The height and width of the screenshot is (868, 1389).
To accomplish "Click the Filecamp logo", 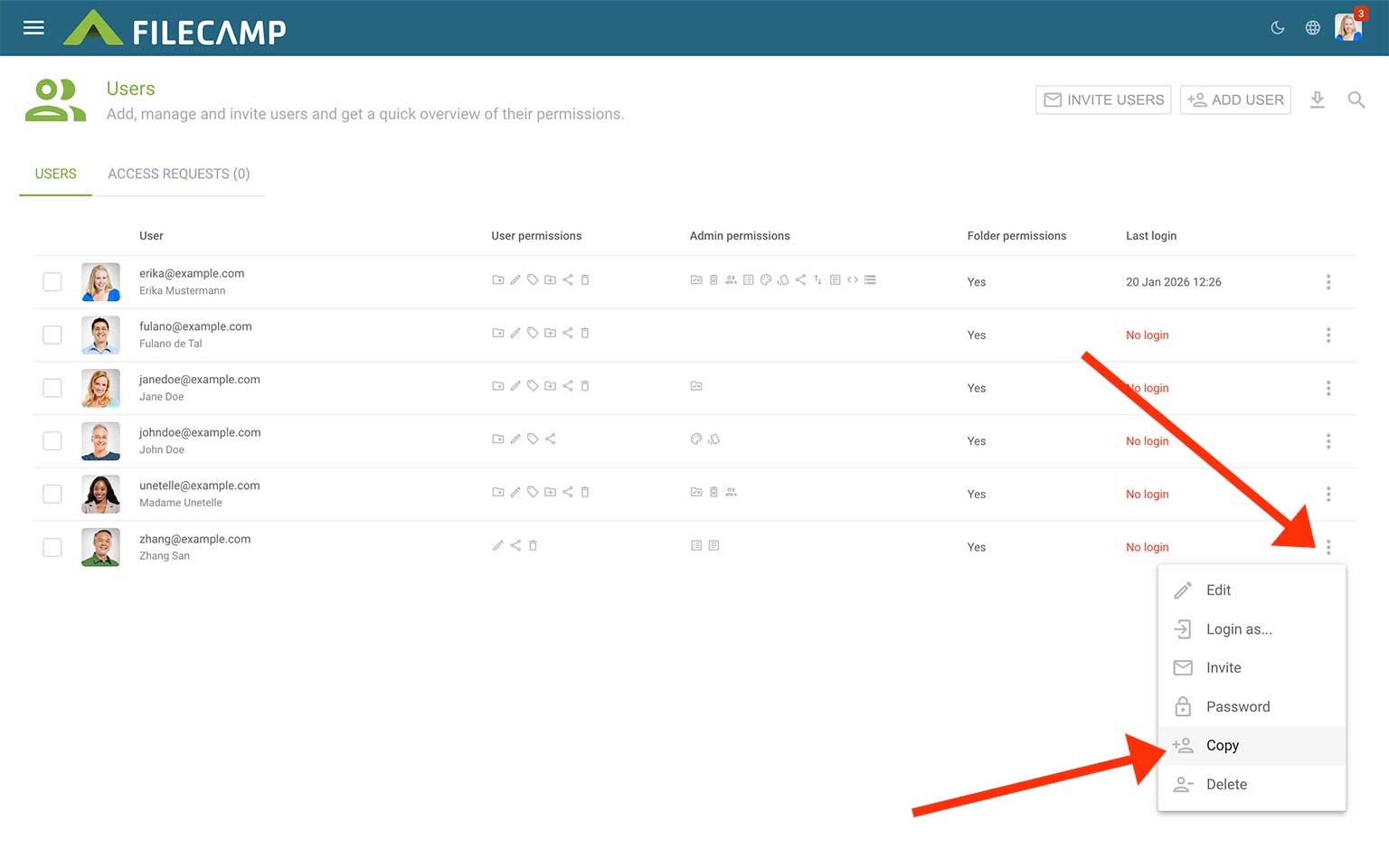I will coord(175,29).
